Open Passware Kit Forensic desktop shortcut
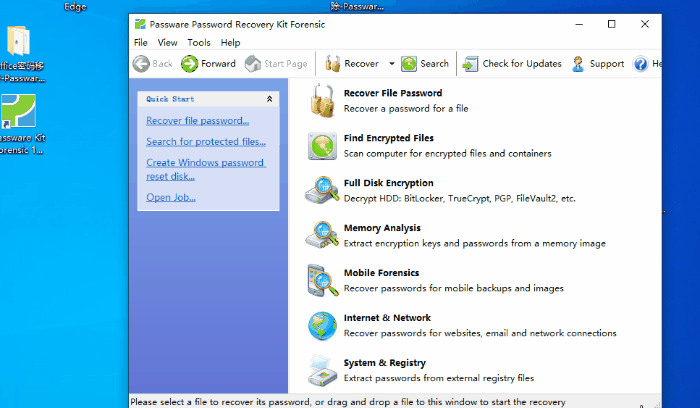The image size is (700, 408). coord(19,111)
